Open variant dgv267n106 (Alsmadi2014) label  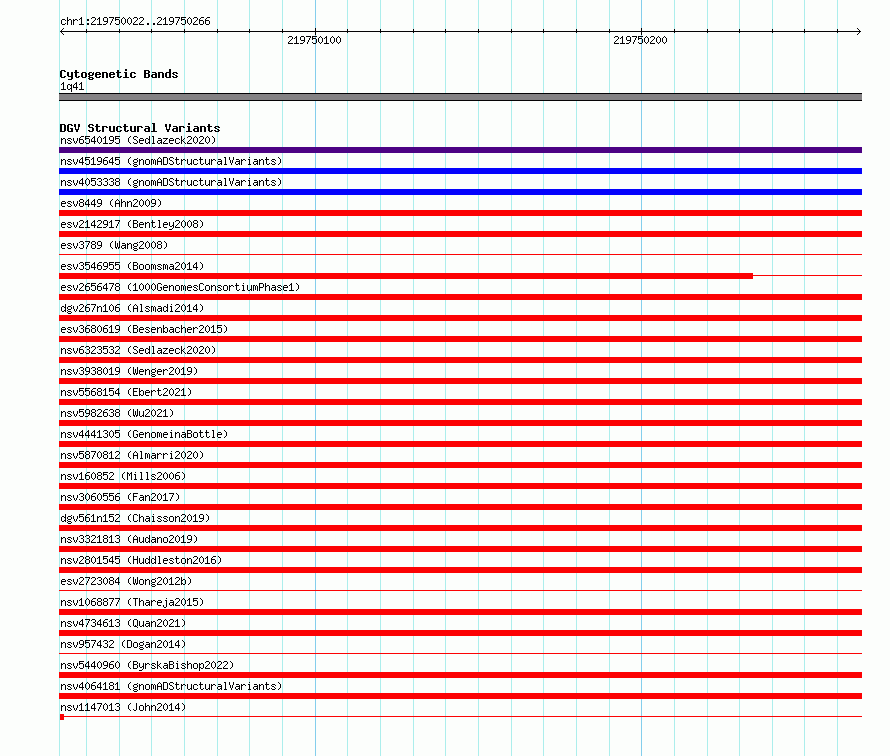132,308
